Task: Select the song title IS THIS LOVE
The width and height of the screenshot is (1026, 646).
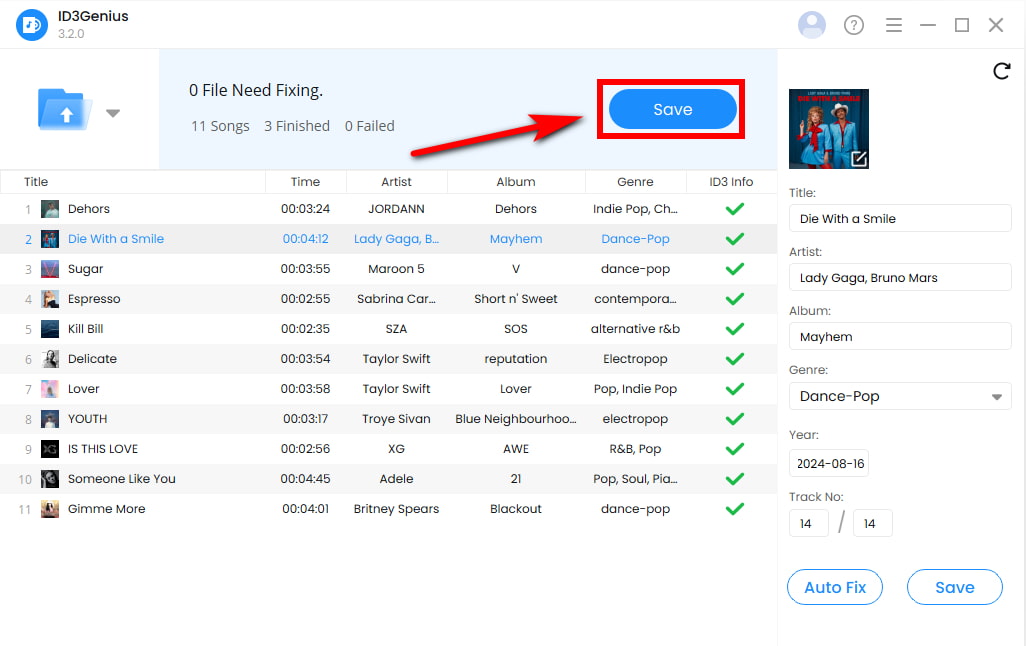Action: 103,449
